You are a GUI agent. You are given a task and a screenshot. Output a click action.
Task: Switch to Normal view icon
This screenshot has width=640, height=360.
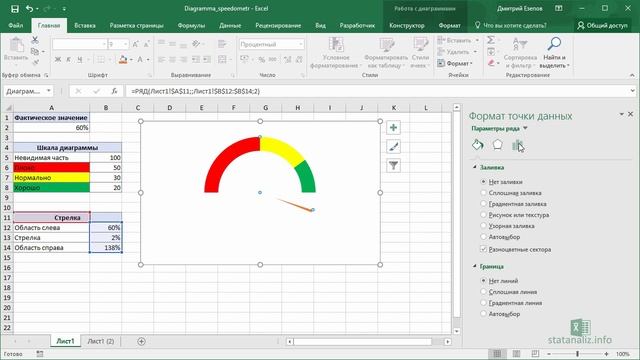[x=497, y=353]
